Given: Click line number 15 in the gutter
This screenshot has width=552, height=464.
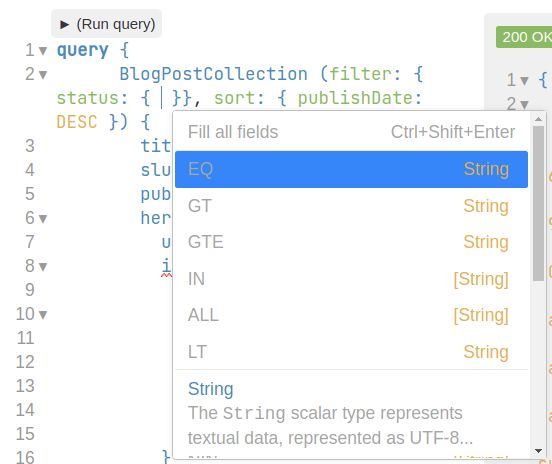Looking at the screenshot, I should point(25,434).
